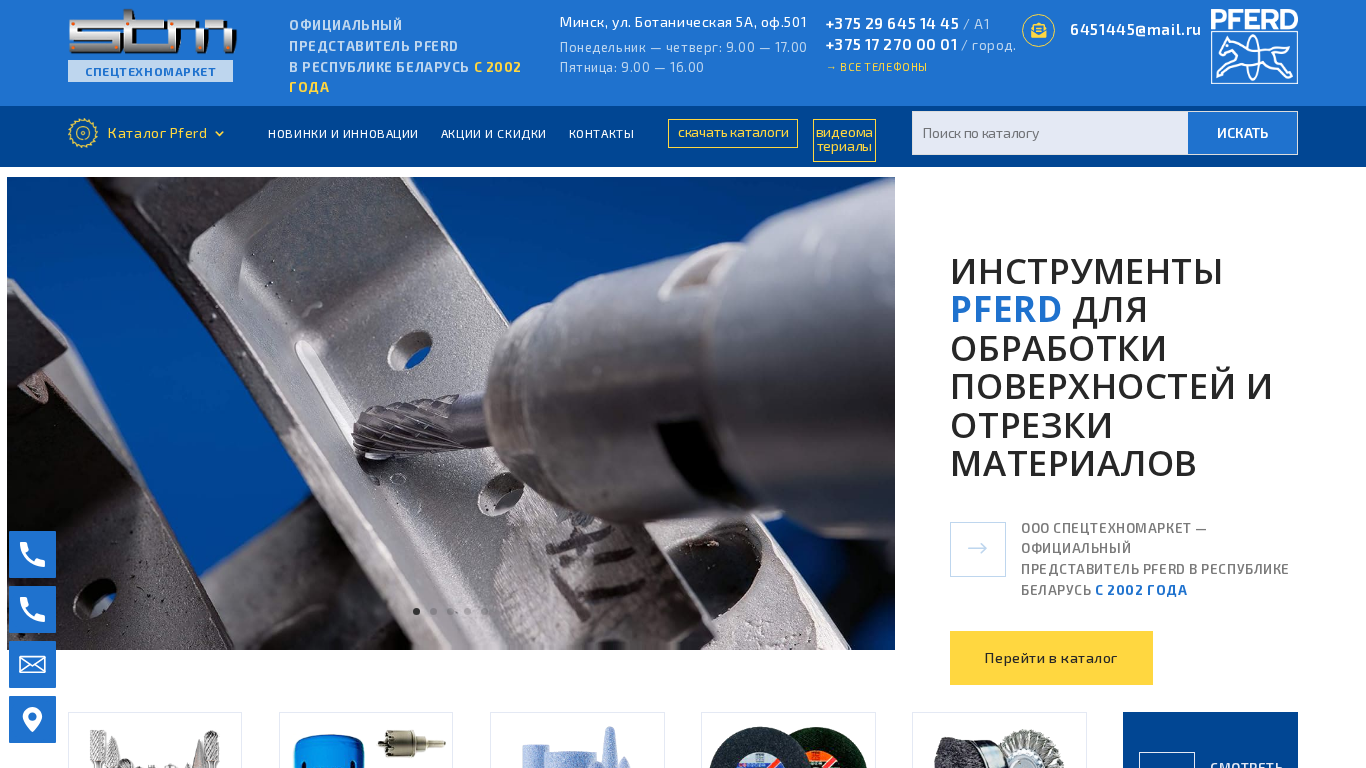The image size is (1366, 768).
Task: Click the second floating phone icon
Action: [x=32, y=609]
